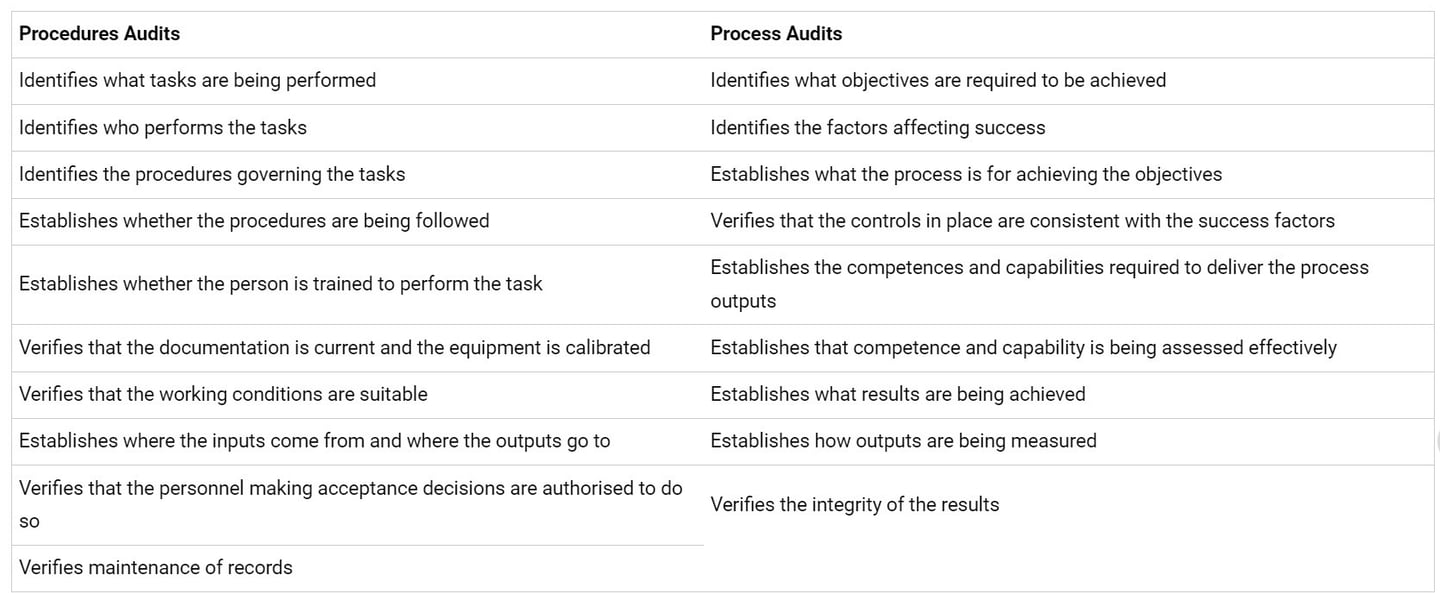Click 'Identifies the factors affecting success' cell

click(x=1068, y=128)
